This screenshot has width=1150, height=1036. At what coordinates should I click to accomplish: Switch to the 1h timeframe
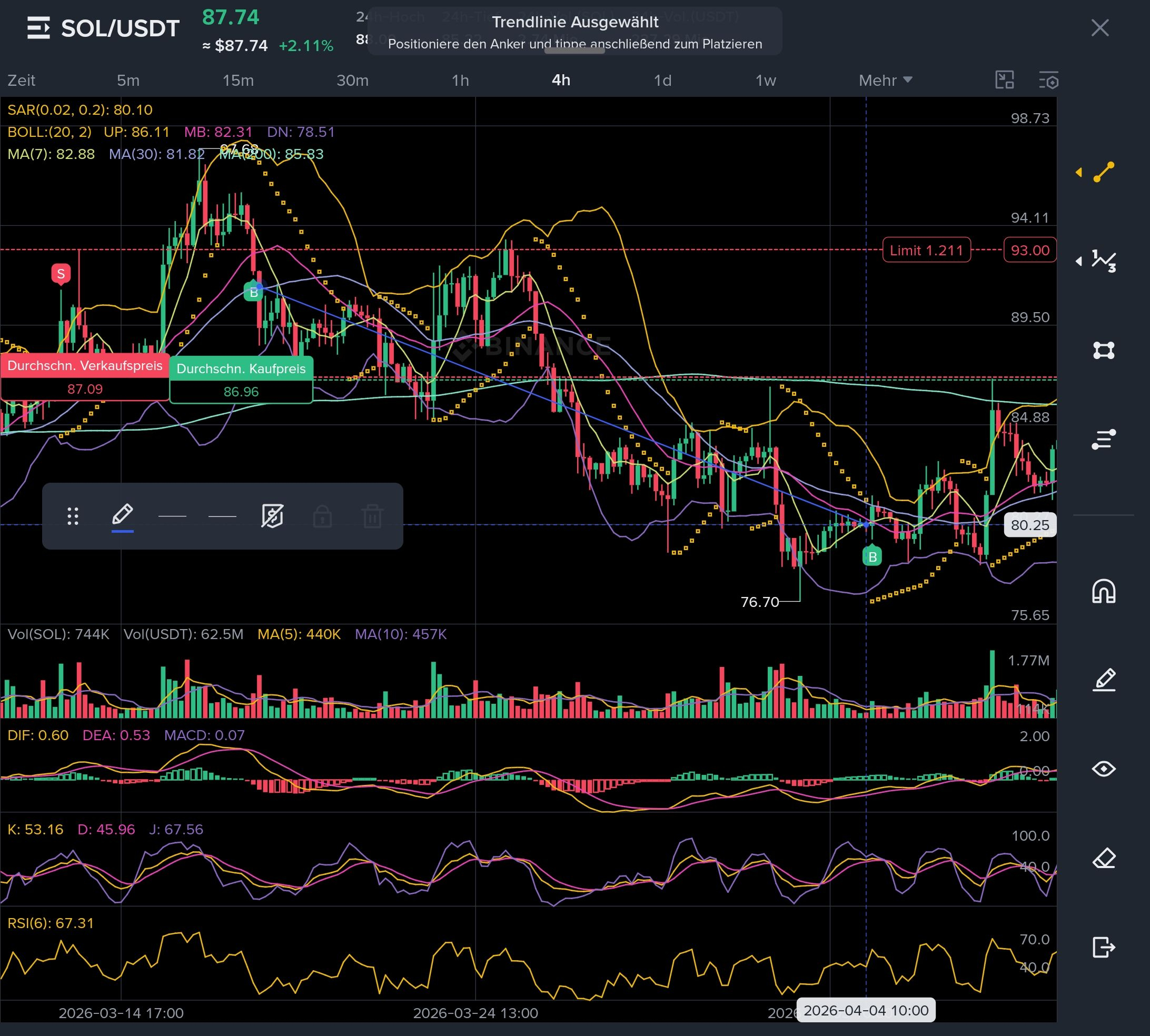tap(460, 80)
